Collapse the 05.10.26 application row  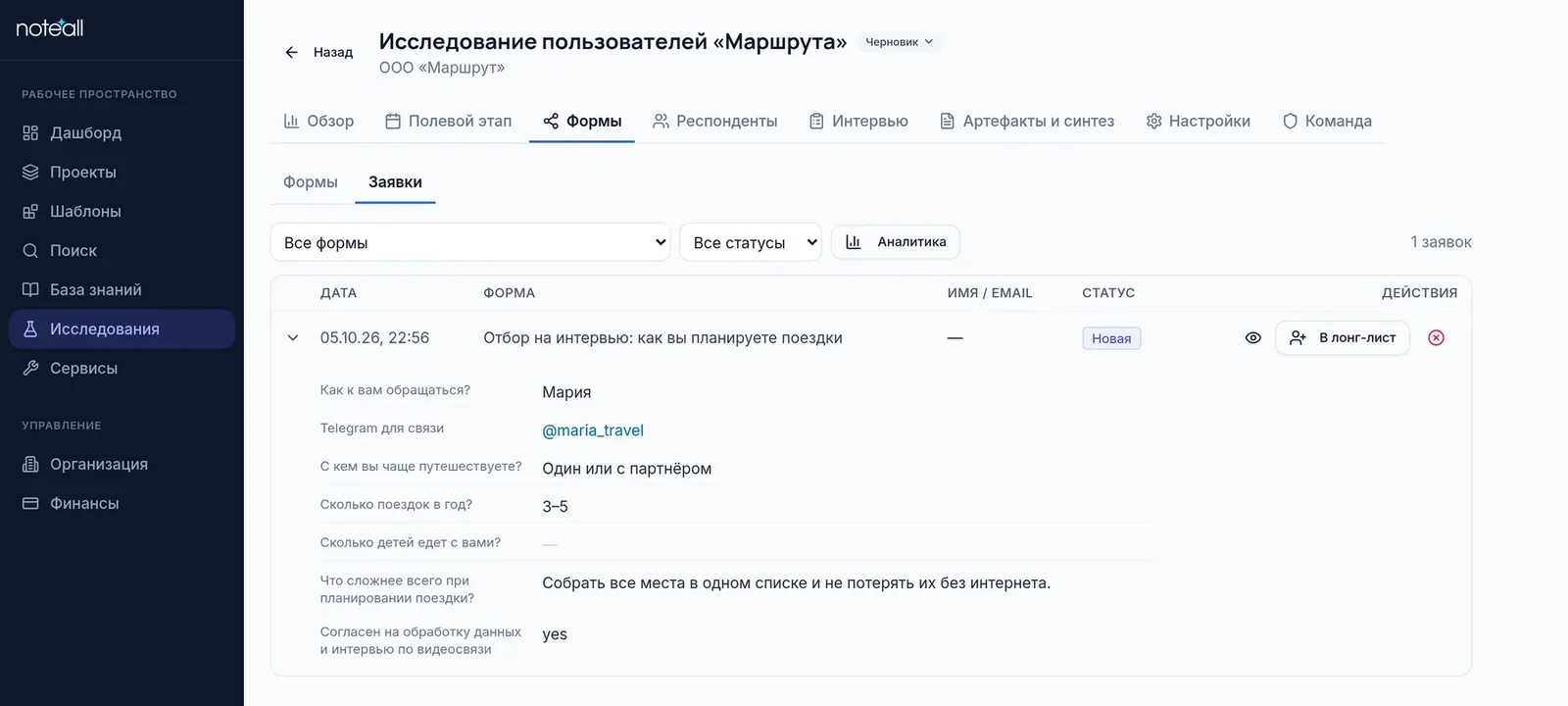(292, 337)
